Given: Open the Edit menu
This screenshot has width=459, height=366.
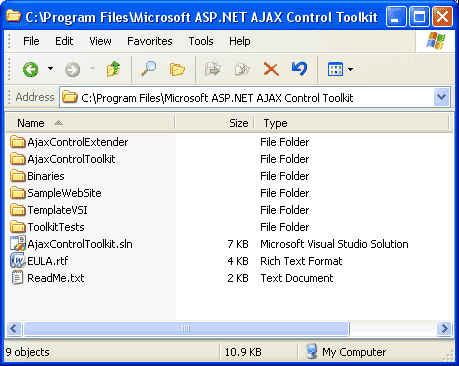Looking at the screenshot, I should (x=64, y=41).
